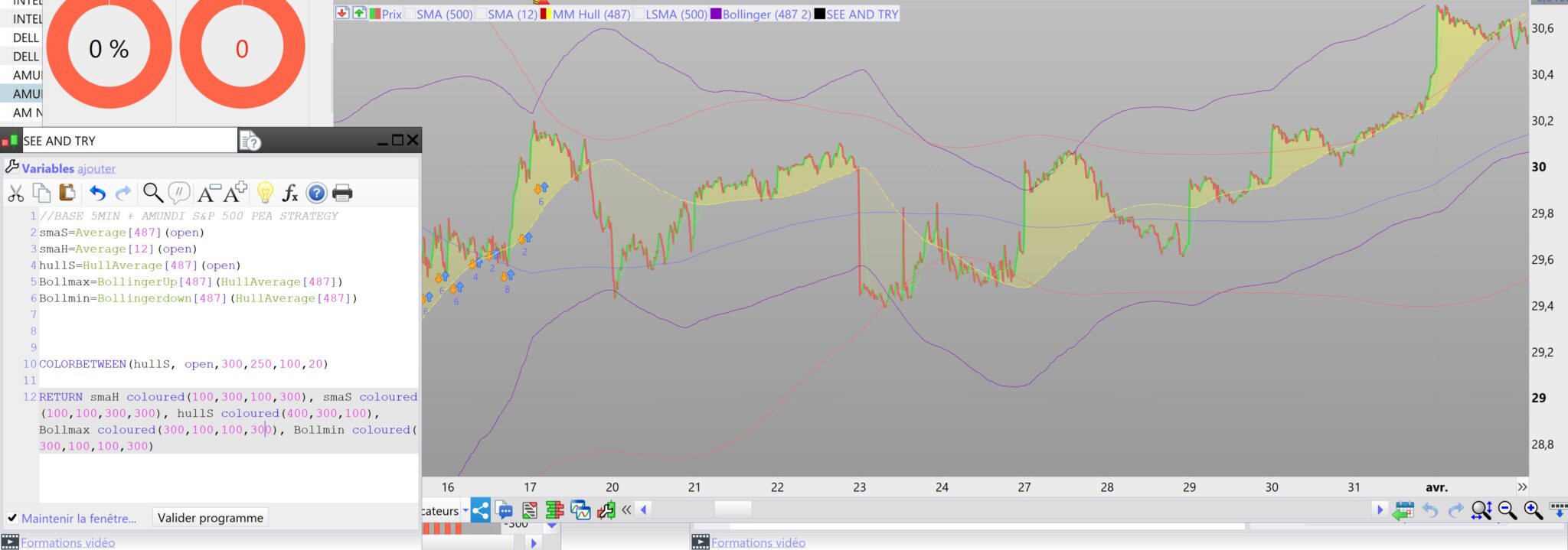Screen dimensions: 1568x550
Task: Toggle the SMA (500) indicator checkbox
Action: 410,14
